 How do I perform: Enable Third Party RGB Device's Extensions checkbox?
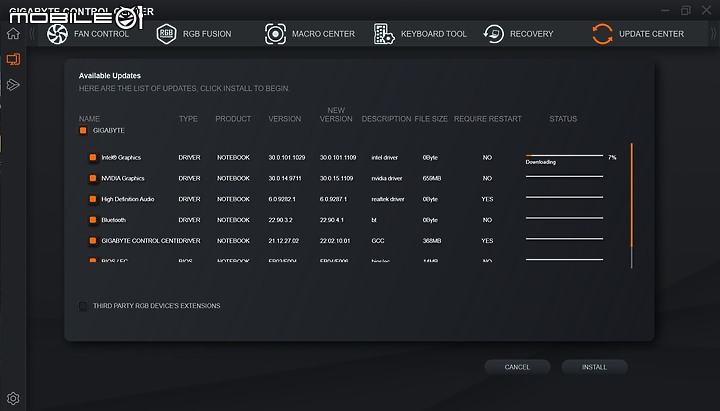pos(83,306)
